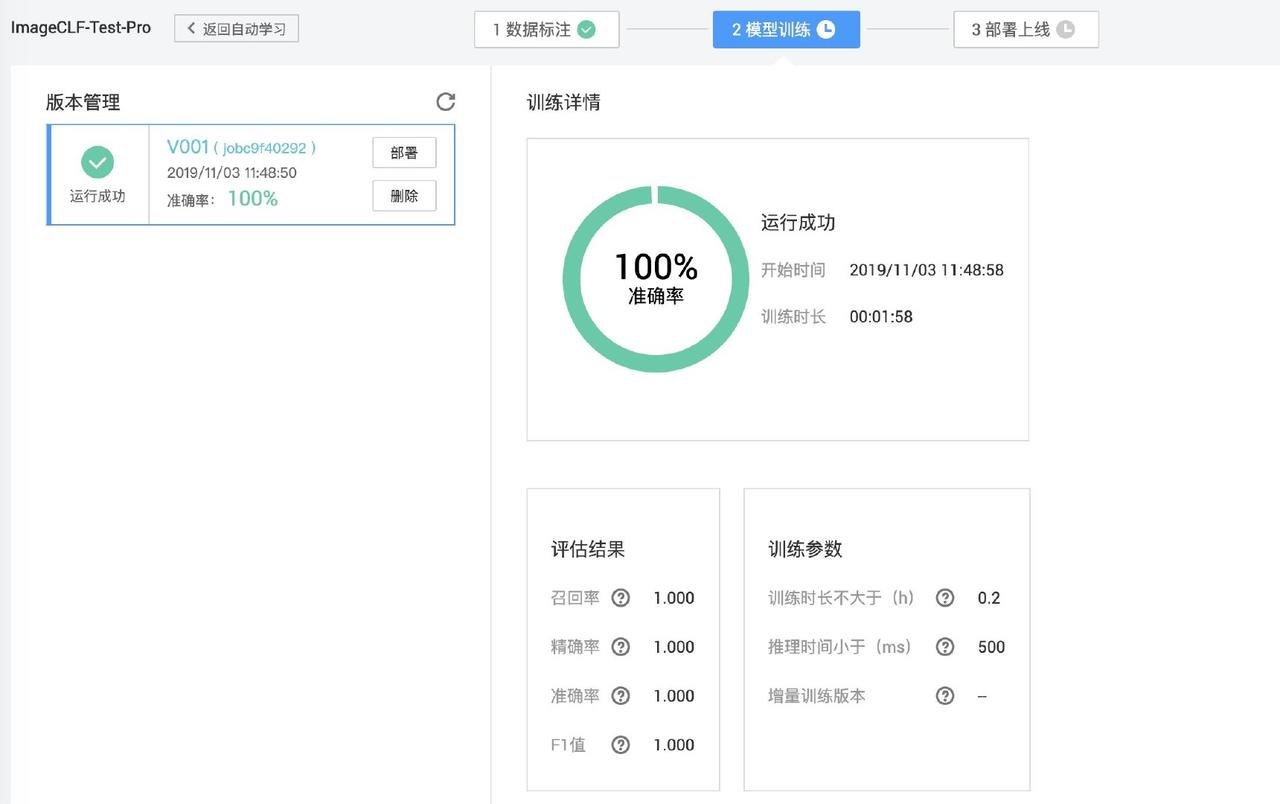Click the clock icon on 部署上线 step
This screenshot has height=804, width=1280.
point(1066,30)
